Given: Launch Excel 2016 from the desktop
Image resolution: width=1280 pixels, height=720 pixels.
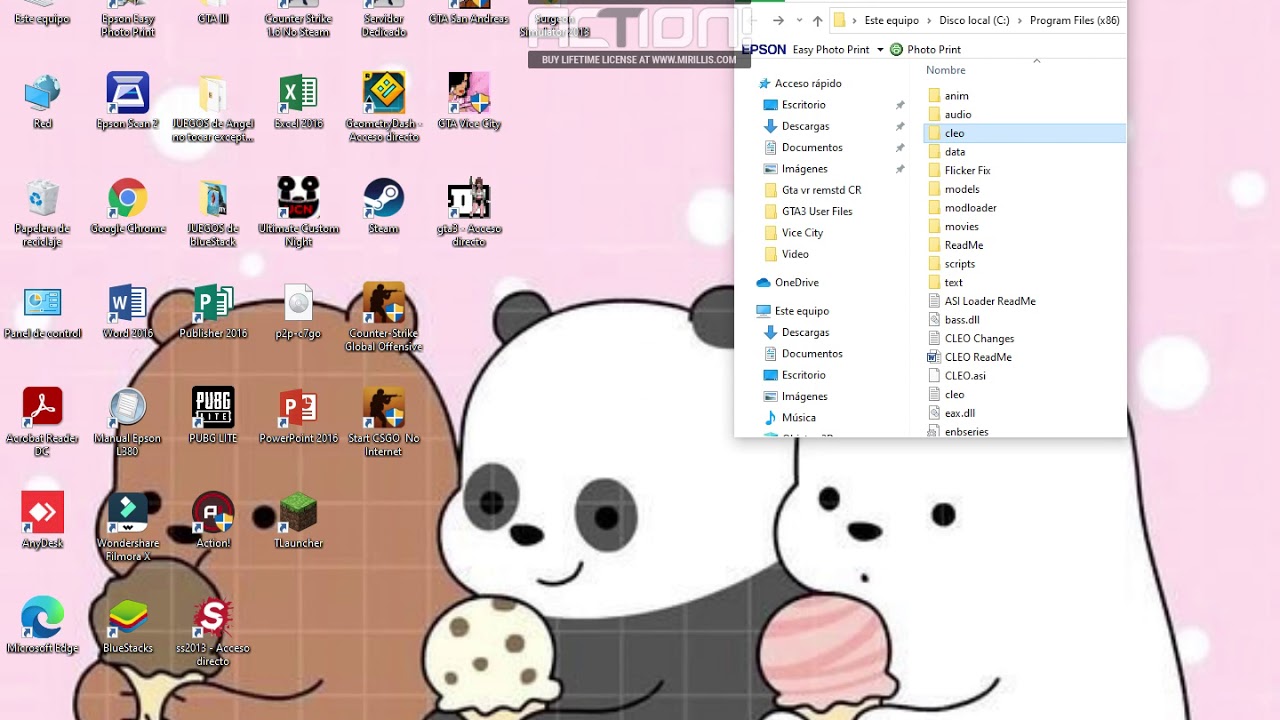Looking at the screenshot, I should click(298, 101).
